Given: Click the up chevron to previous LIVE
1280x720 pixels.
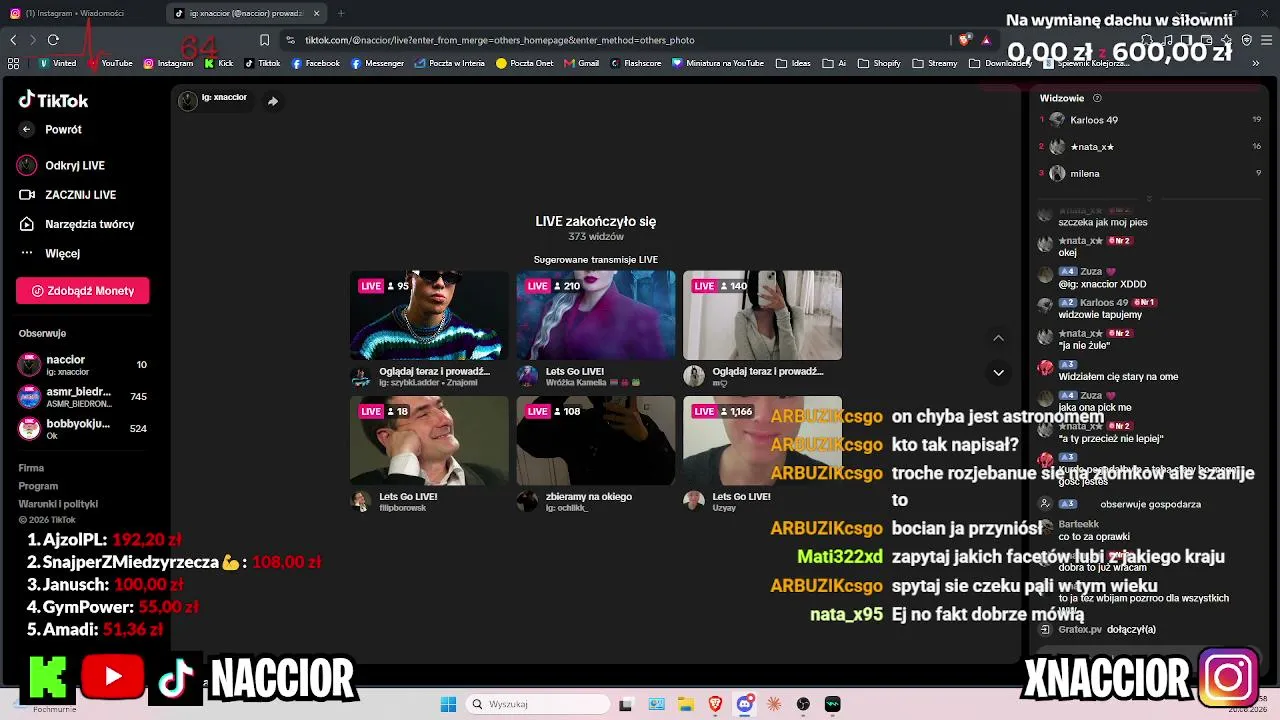Looking at the screenshot, I should tap(998, 338).
